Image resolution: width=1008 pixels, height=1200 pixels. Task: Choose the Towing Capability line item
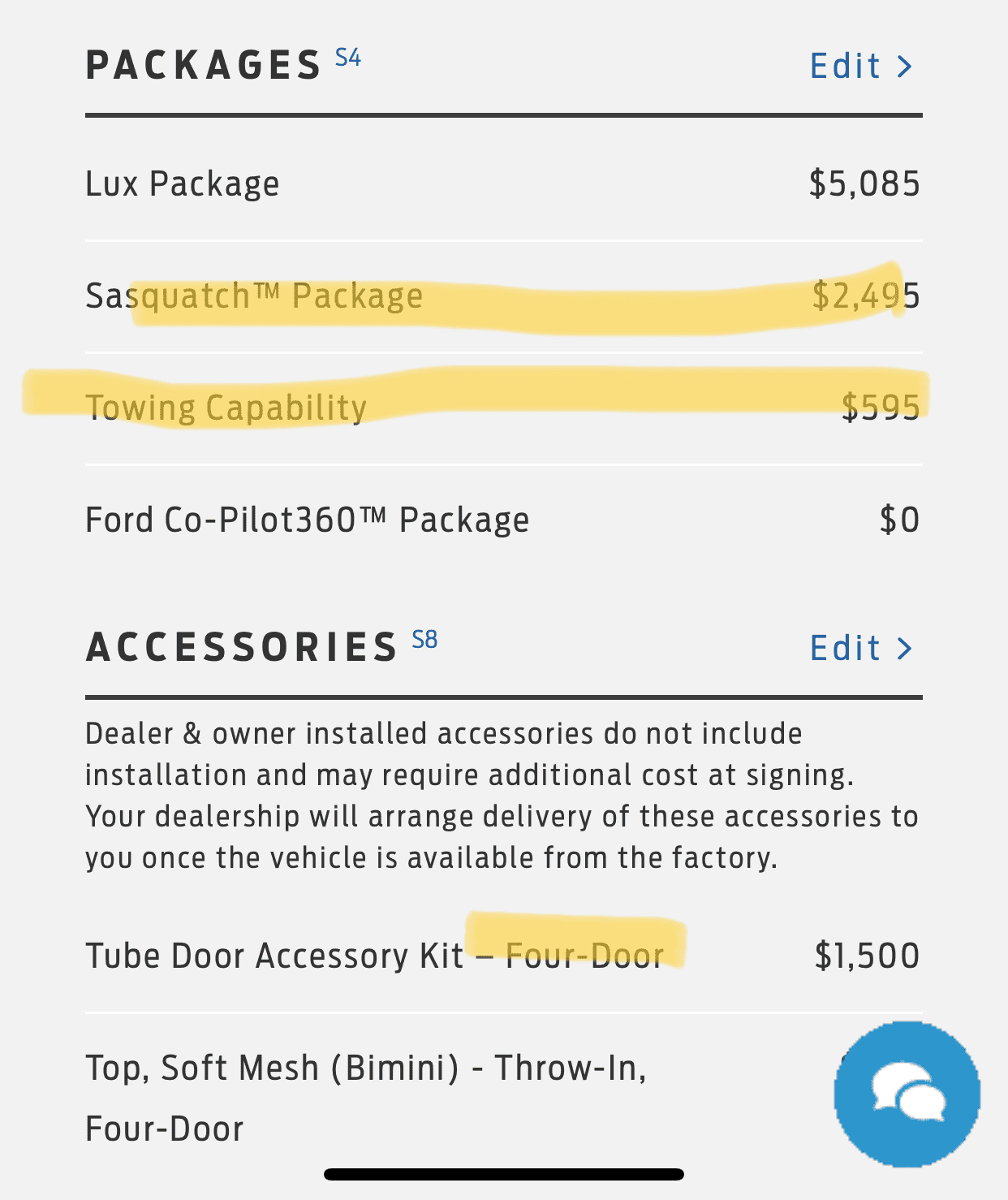pos(503,408)
